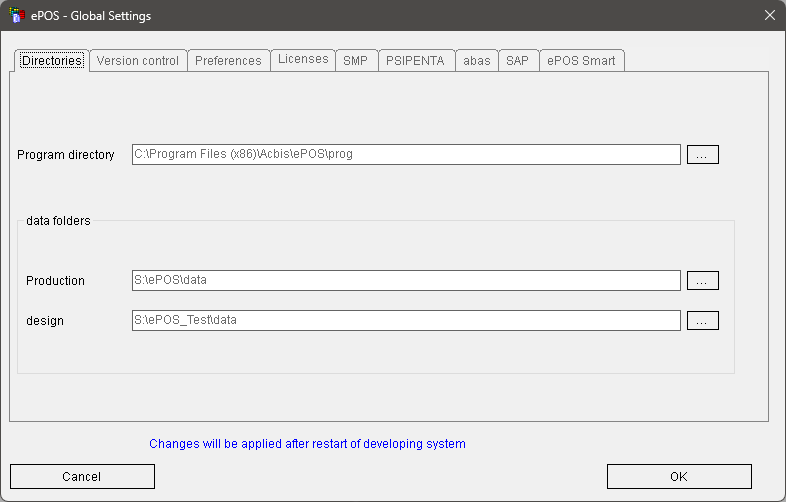Select the Preferences tab
Image resolution: width=786 pixels, height=502 pixels.
click(x=228, y=61)
